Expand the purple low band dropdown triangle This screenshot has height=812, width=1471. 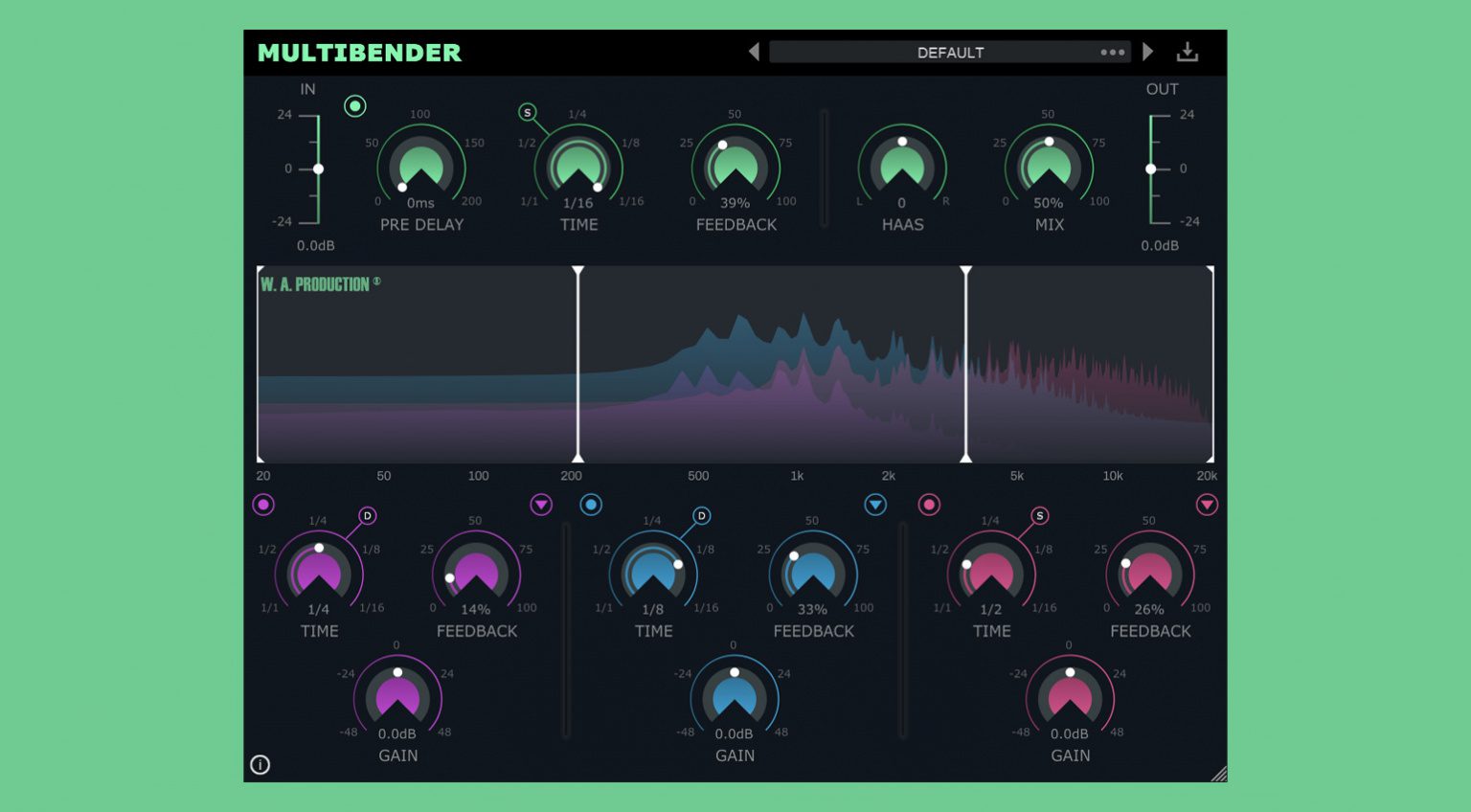541,505
